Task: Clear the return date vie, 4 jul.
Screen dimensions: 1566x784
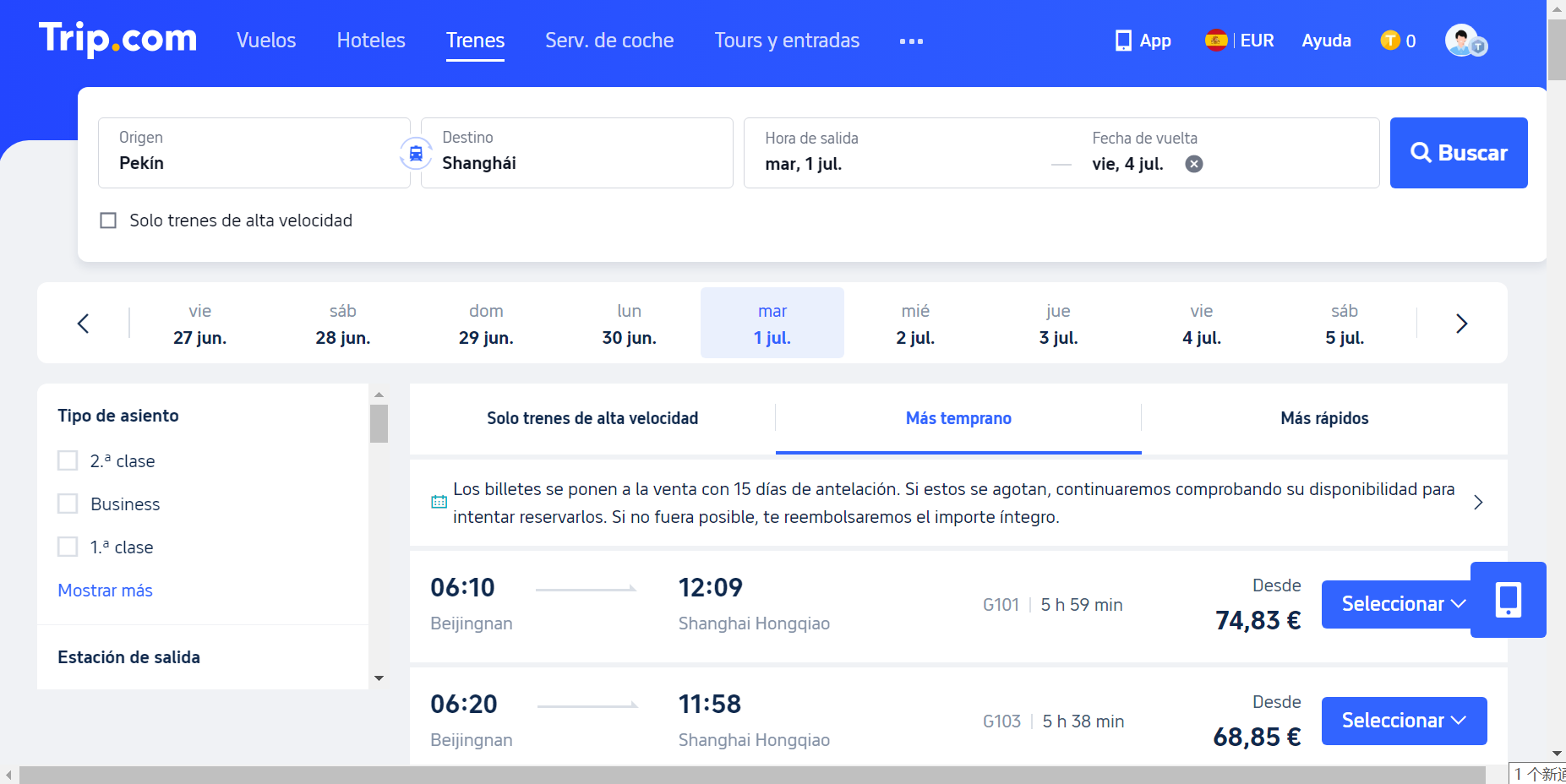Action: [x=1193, y=164]
